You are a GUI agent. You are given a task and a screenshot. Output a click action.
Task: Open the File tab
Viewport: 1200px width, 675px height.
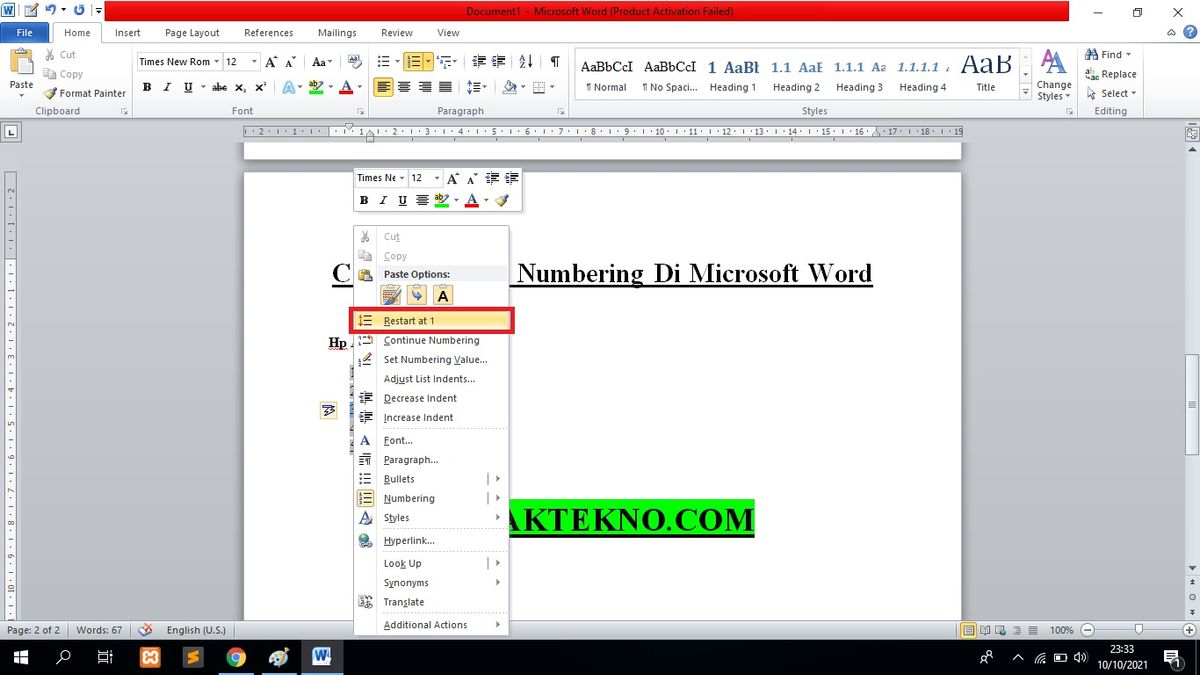click(24, 33)
